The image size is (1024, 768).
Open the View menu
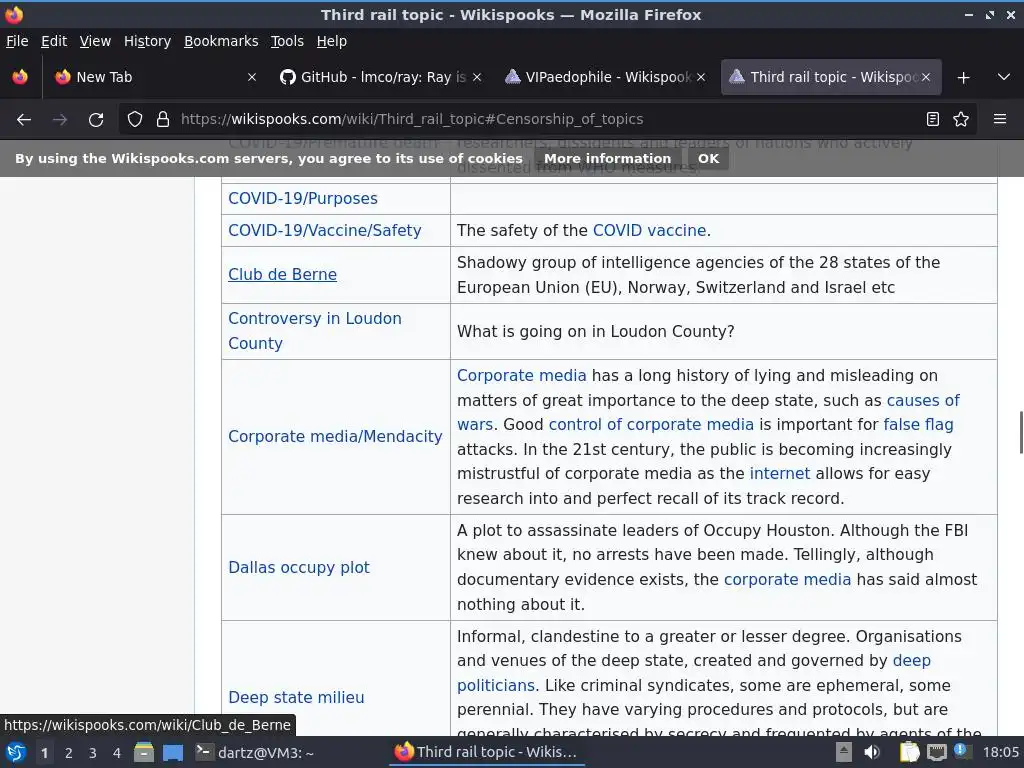pyautogui.click(x=95, y=41)
